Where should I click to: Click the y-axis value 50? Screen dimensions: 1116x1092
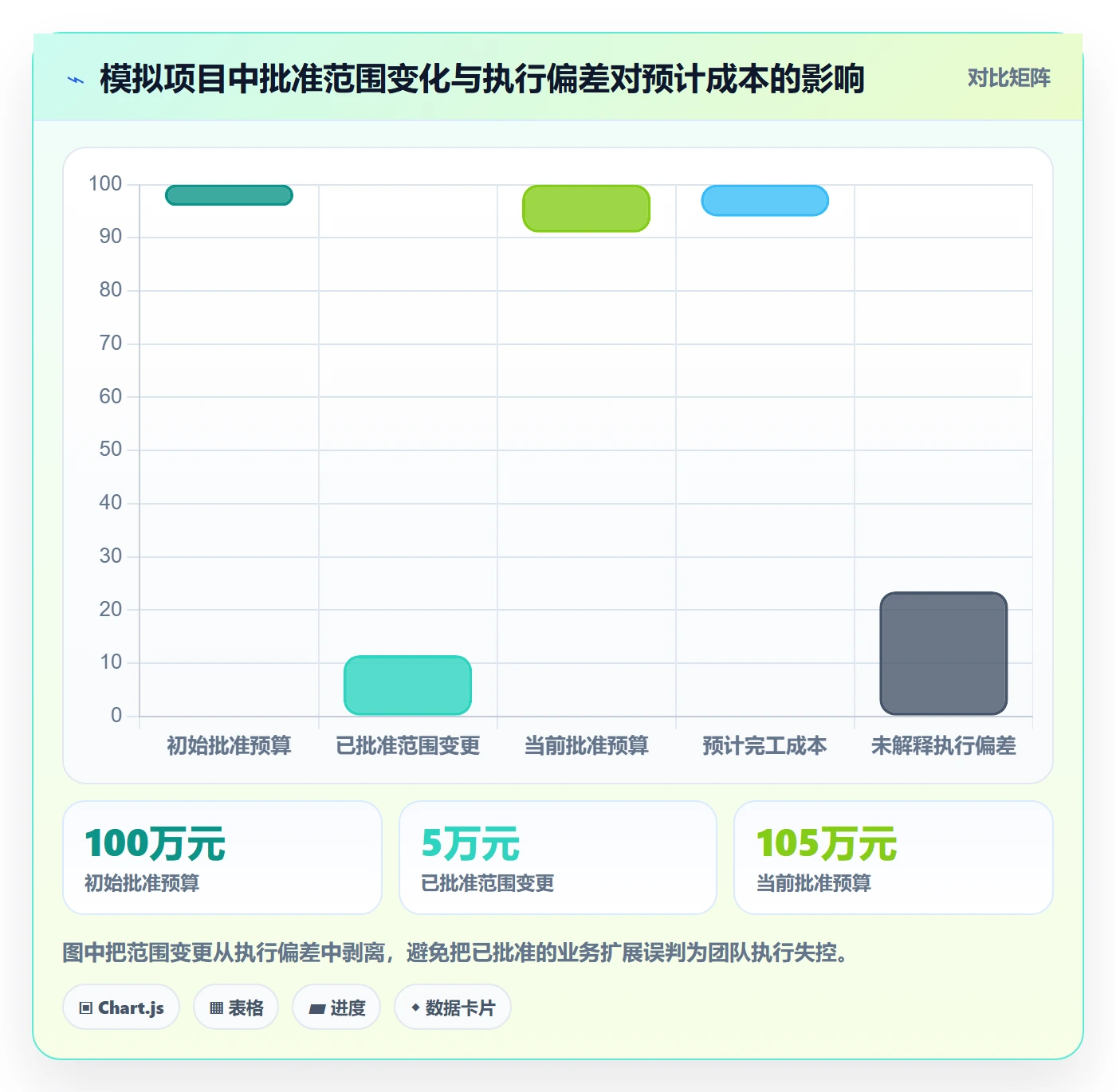tap(111, 450)
